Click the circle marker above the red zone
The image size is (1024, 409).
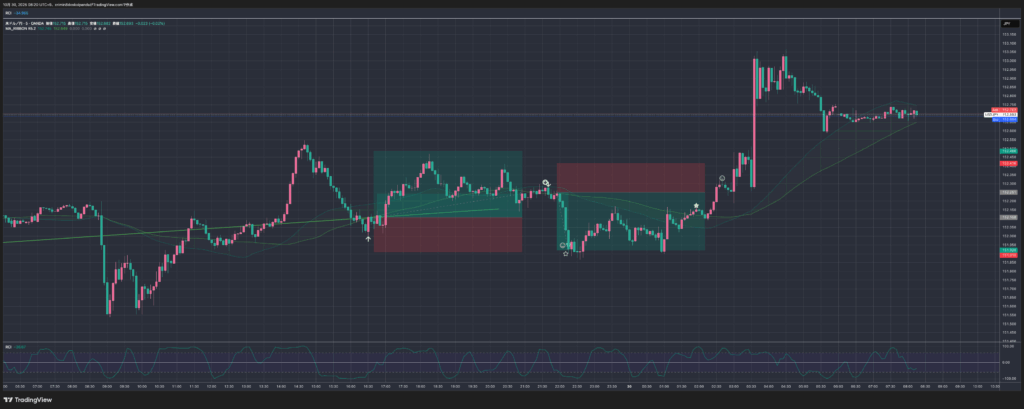[546, 183]
